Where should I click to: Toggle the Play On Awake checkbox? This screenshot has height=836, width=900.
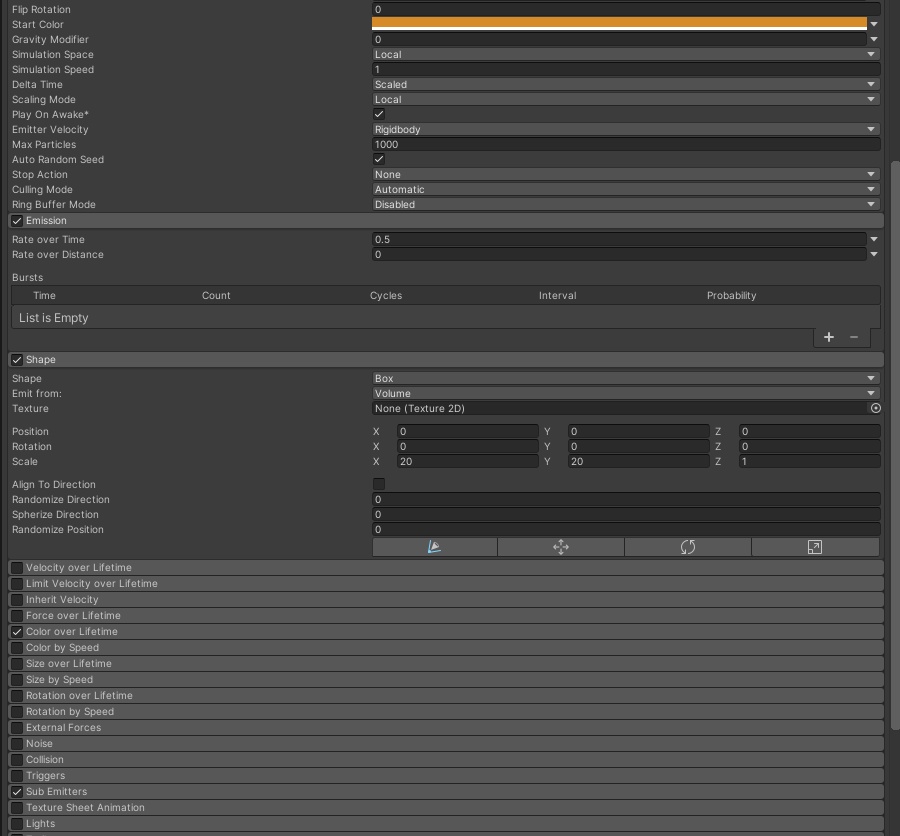click(x=379, y=114)
